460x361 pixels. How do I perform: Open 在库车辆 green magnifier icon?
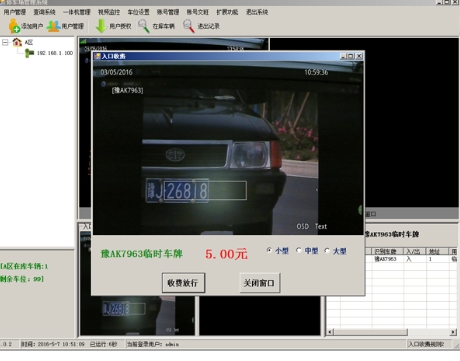point(144,26)
